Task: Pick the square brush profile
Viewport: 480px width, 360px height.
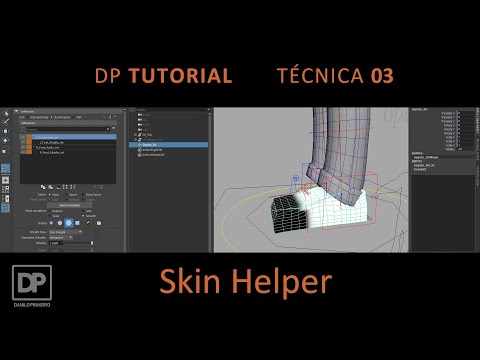Action: (77, 223)
